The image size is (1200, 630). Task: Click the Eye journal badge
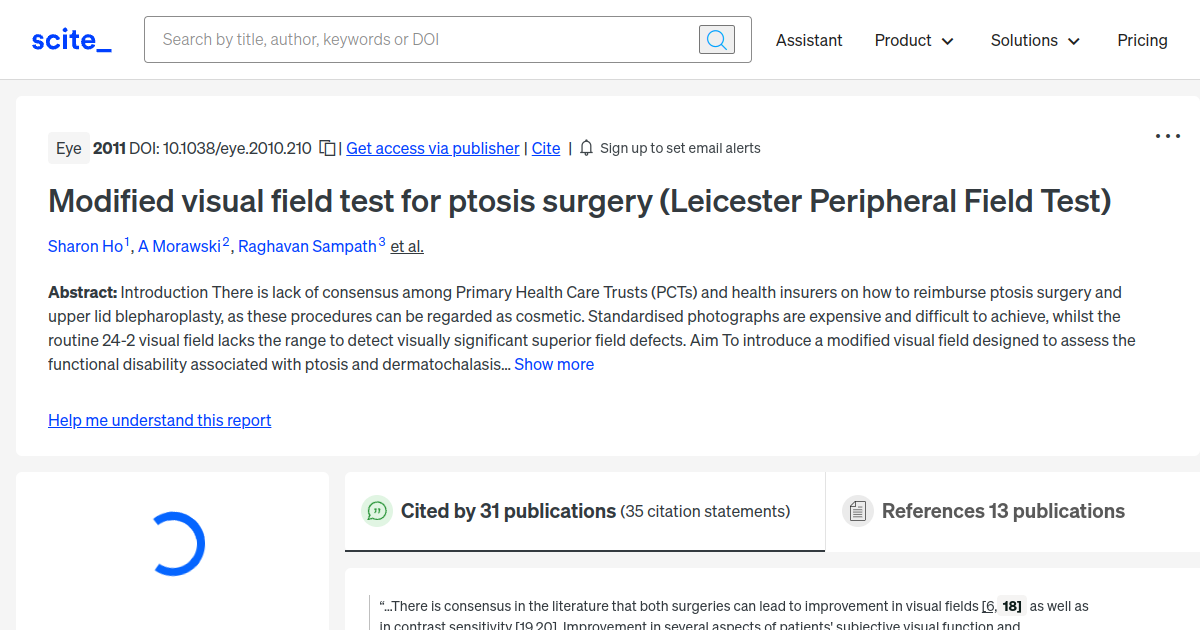point(68,147)
